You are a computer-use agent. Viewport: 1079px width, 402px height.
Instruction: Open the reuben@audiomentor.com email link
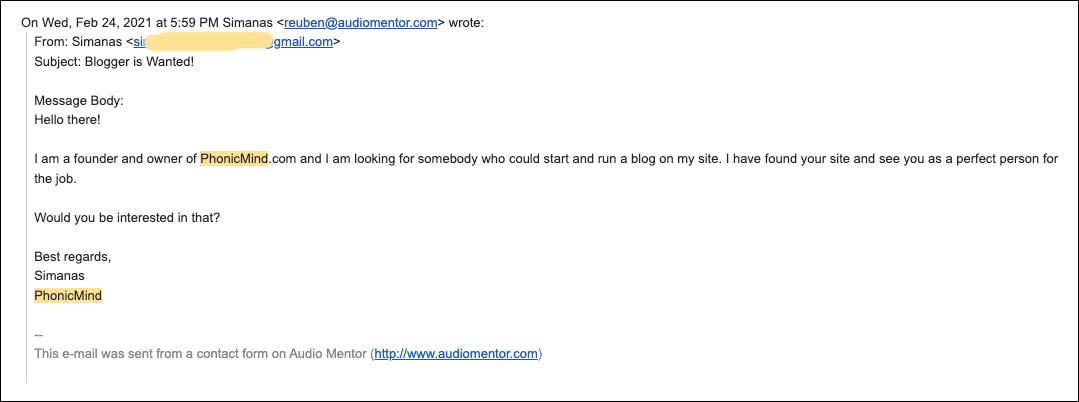(x=361, y=23)
